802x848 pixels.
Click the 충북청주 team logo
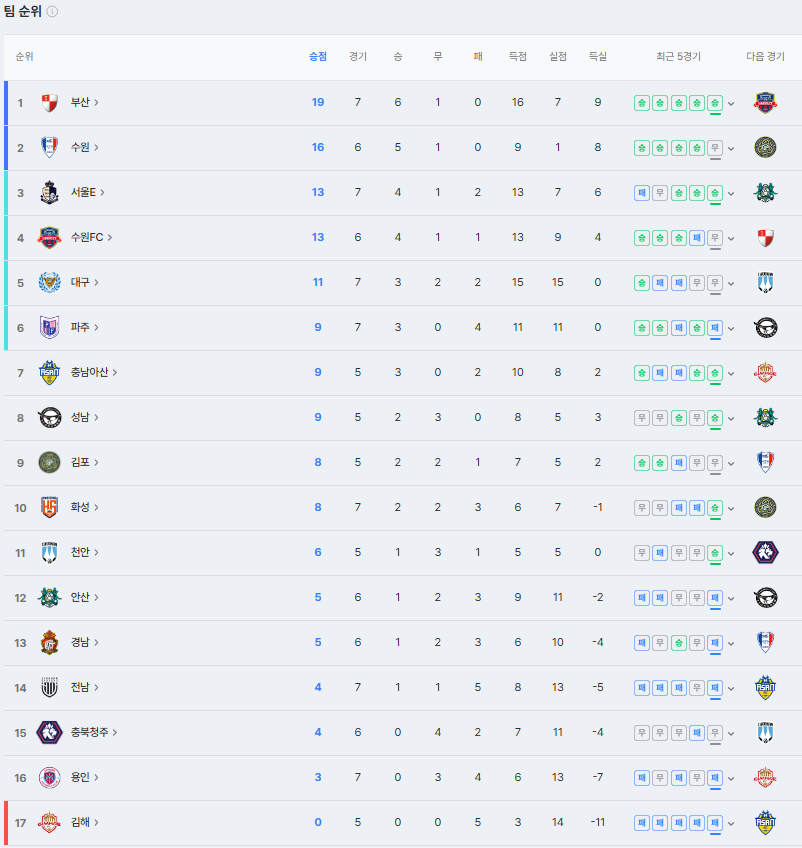pos(49,732)
